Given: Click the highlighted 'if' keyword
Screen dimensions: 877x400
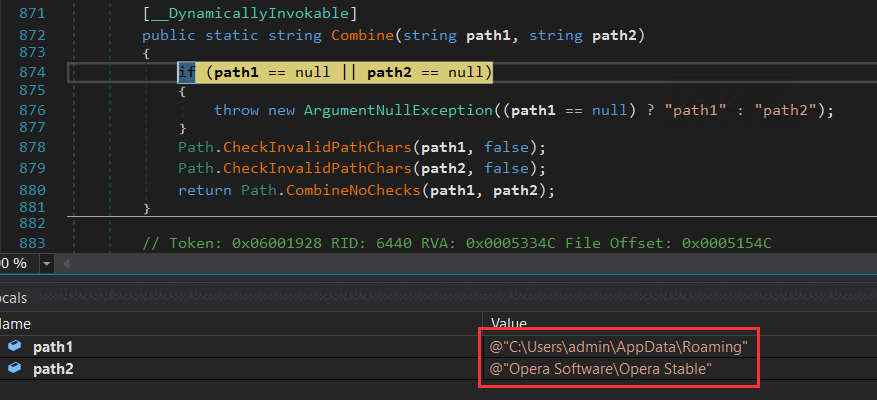Looking at the screenshot, I should 186,72.
